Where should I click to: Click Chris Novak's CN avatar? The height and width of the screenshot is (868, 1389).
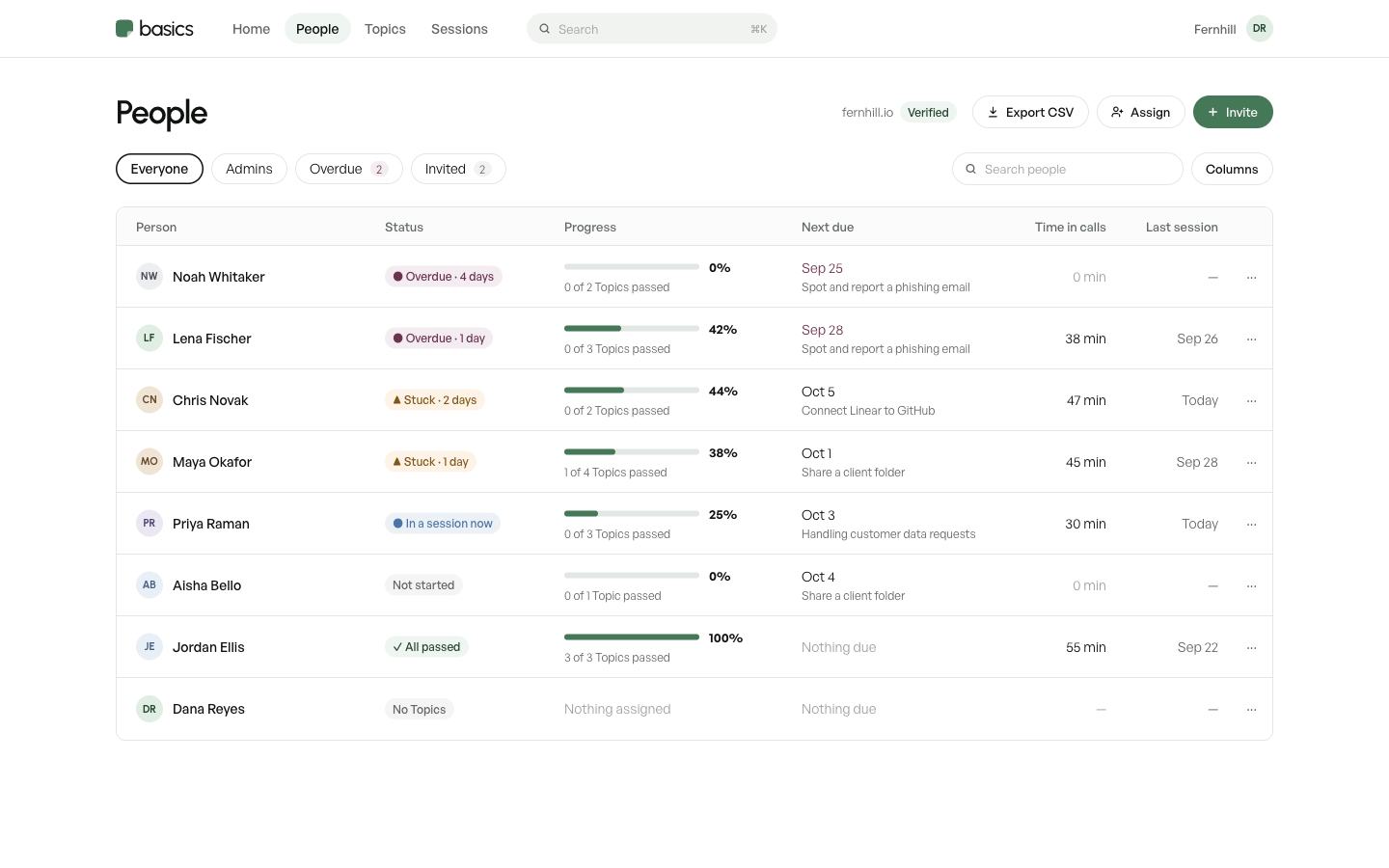[x=150, y=400]
